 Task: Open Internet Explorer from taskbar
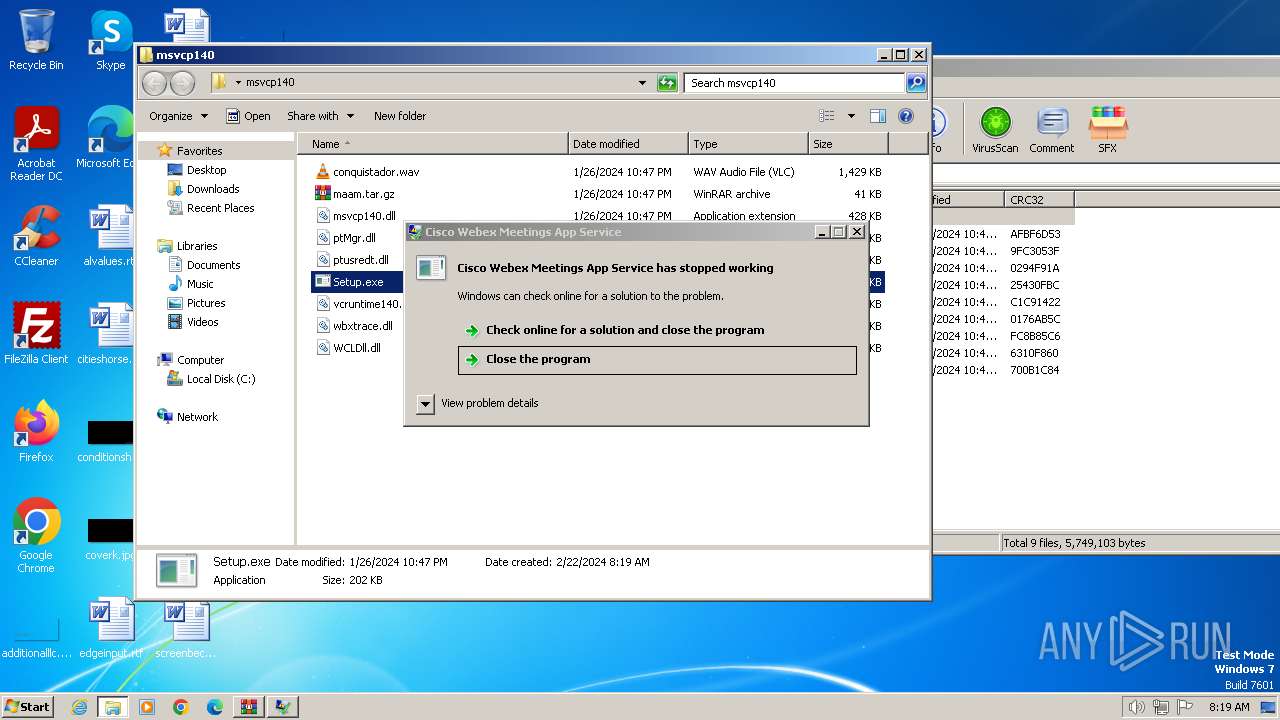(x=79, y=707)
